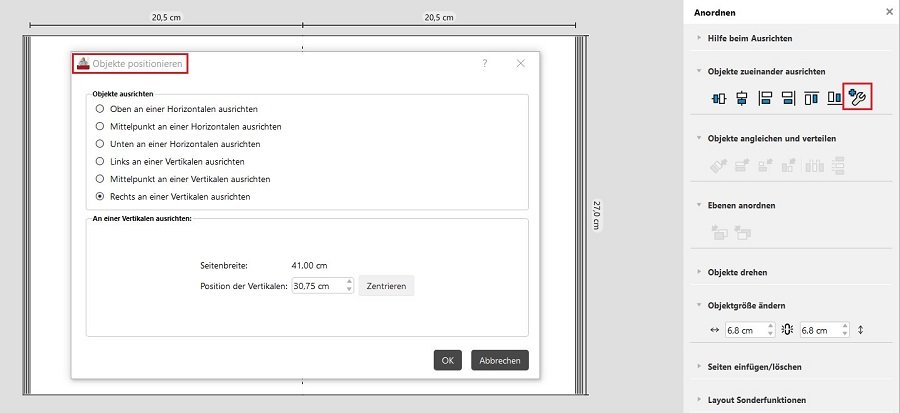Select Oben an einer Horizontalen ausrichten
900x413 pixels.
click(100, 108)
